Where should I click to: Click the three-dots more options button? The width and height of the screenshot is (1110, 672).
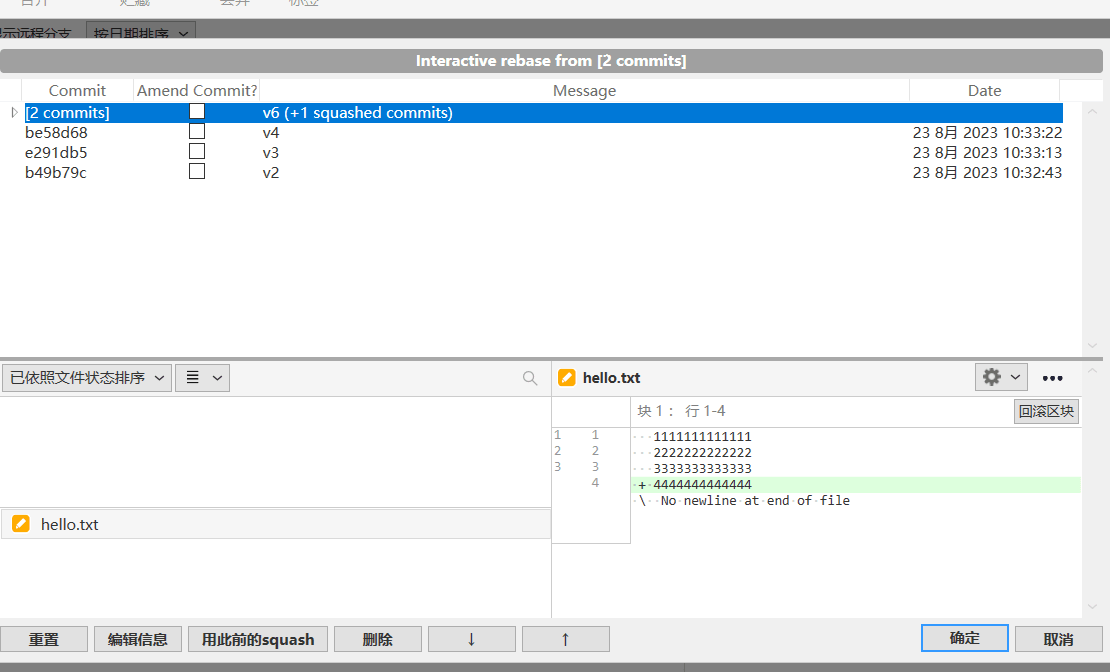[1052, 378]
